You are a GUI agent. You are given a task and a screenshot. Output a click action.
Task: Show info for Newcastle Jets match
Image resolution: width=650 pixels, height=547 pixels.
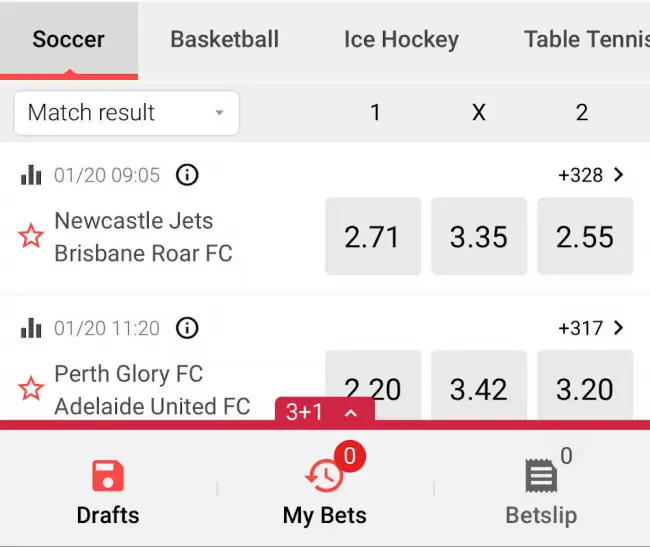[x=187, y=176]
